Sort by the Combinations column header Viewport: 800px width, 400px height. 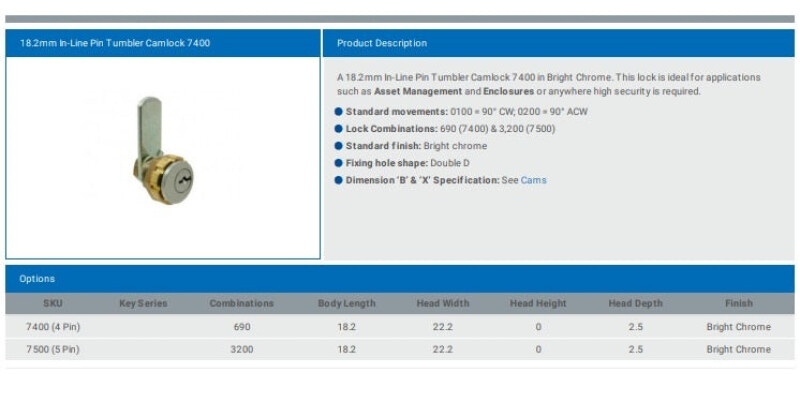241,303
